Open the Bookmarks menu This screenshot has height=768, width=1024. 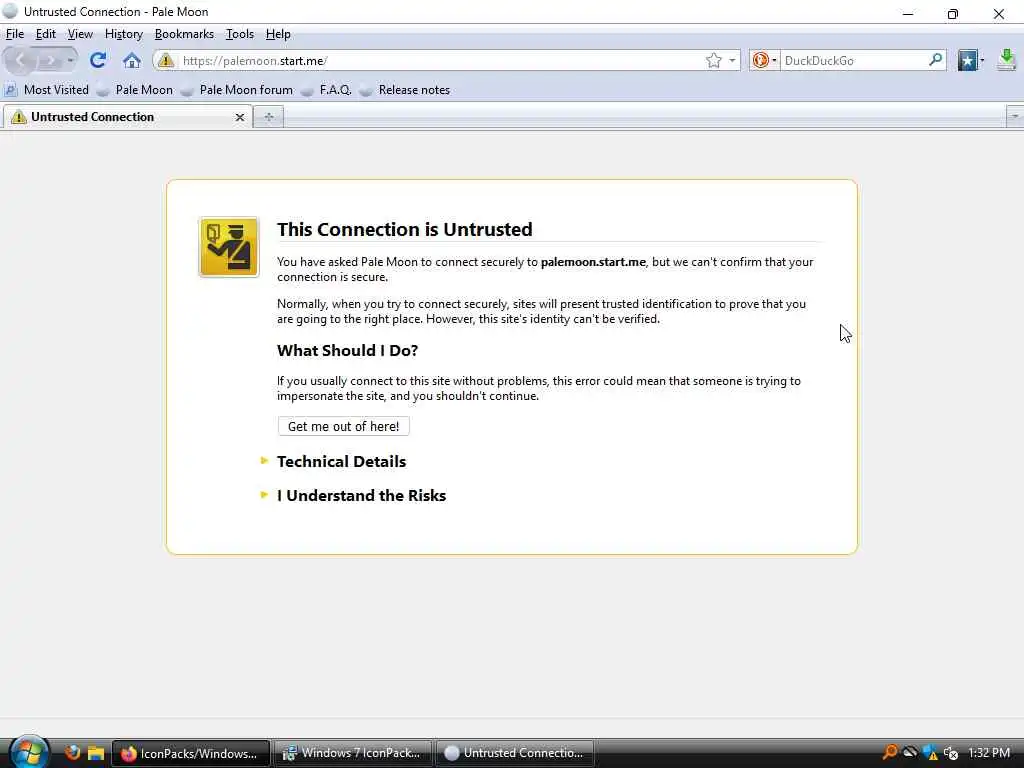pos(184,34)
